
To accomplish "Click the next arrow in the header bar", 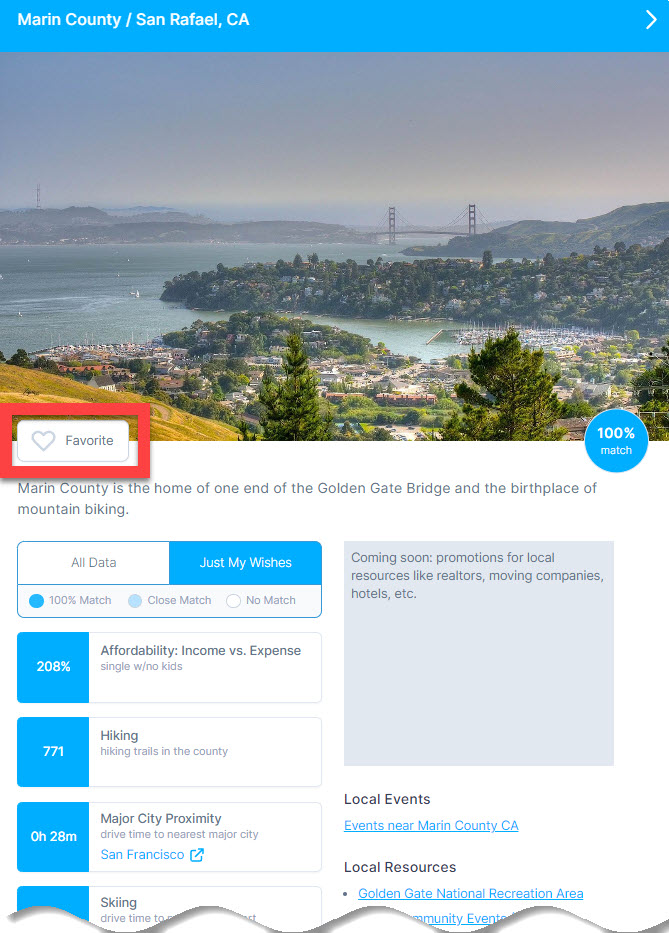I will (x=651, y=20).
